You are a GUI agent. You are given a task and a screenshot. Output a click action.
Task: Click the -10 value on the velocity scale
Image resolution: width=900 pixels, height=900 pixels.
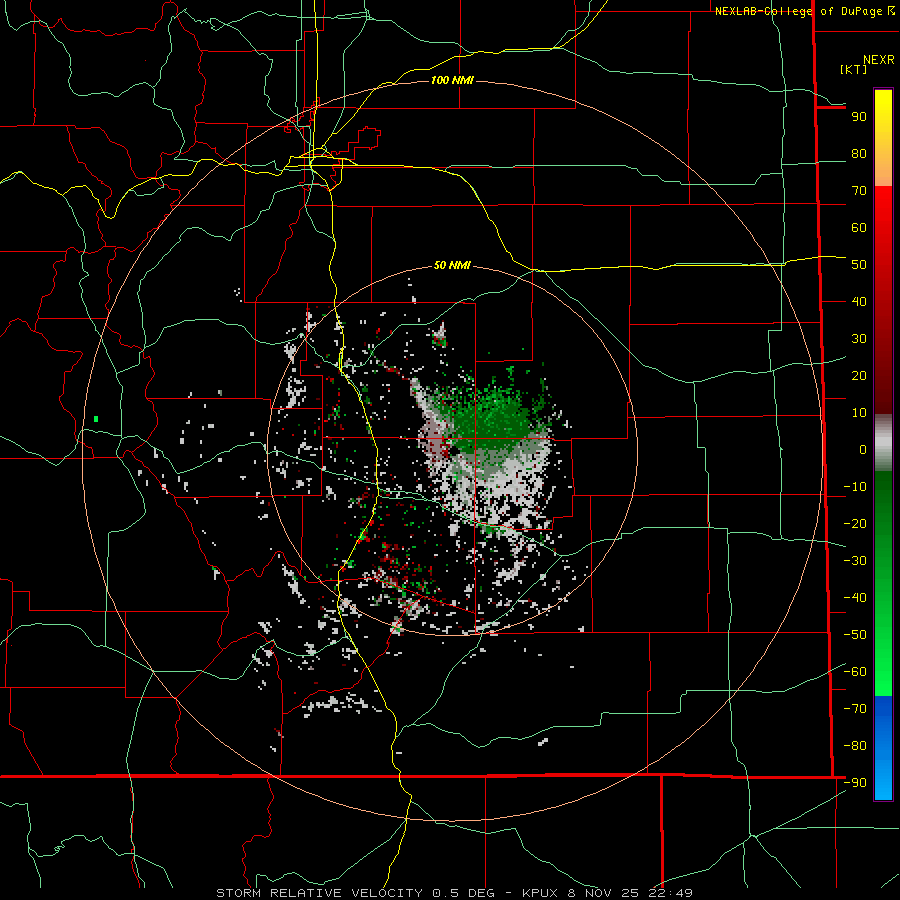(x=855, y=487)
